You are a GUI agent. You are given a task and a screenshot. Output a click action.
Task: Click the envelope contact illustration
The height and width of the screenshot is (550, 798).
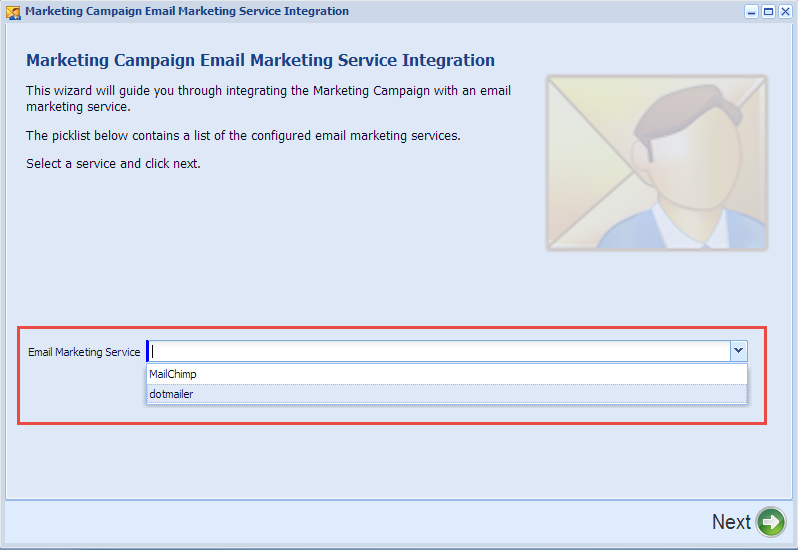[657, 163]
